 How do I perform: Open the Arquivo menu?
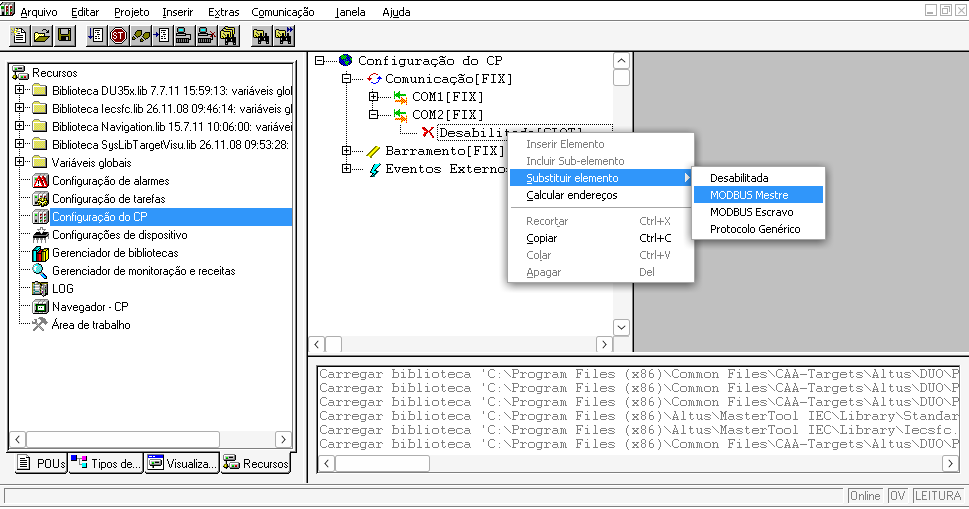click(x=39, y=12)
